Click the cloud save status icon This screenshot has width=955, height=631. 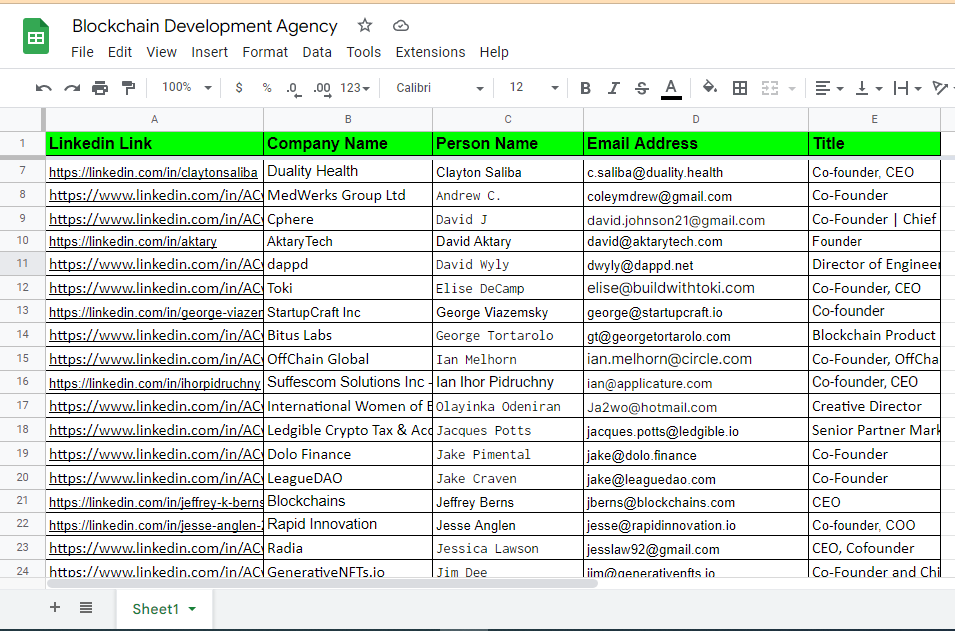pyautogui.click(x=401, y=26)
